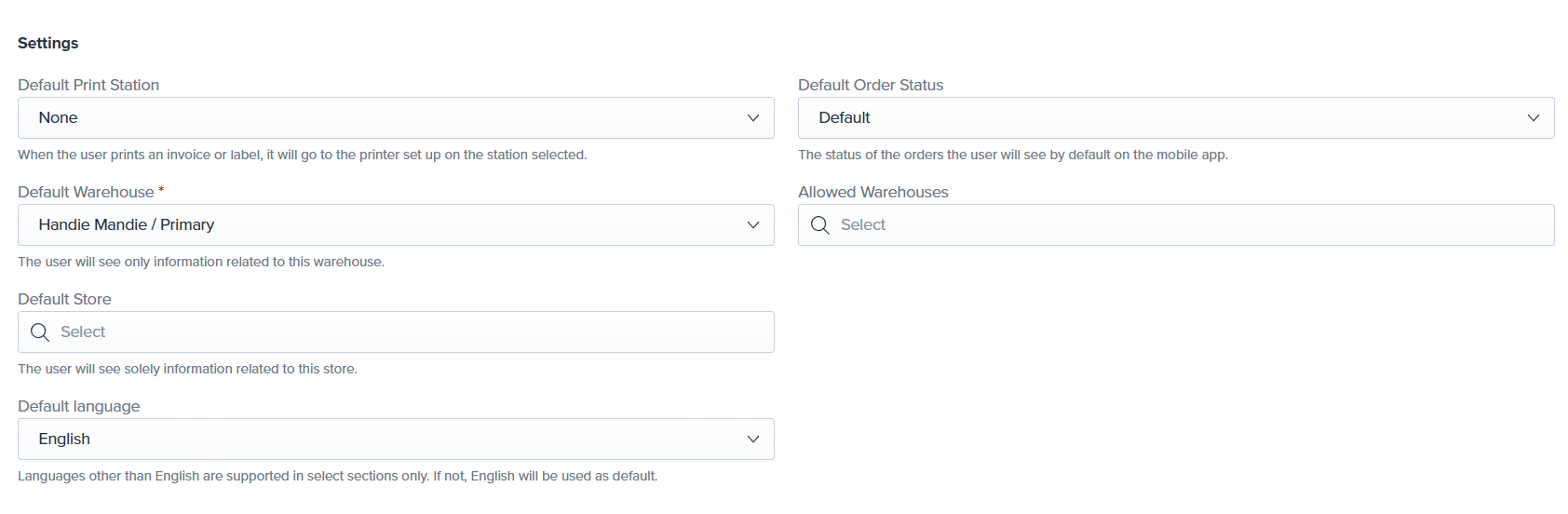Click the chevron arrow next to English

point(753,440)
